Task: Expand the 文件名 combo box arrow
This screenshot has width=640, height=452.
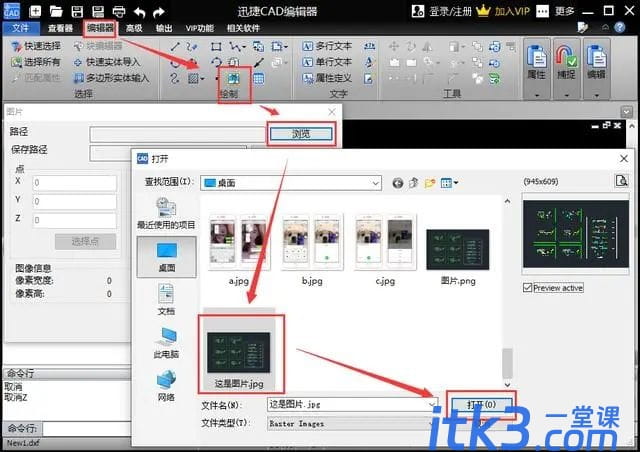Action: point(432,404)
